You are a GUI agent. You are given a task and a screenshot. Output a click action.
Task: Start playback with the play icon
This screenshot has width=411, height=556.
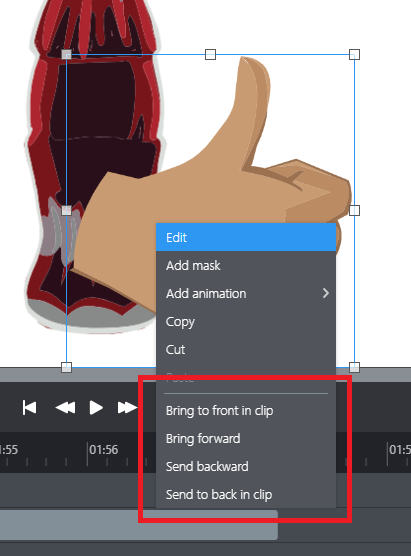click(96, 407)
